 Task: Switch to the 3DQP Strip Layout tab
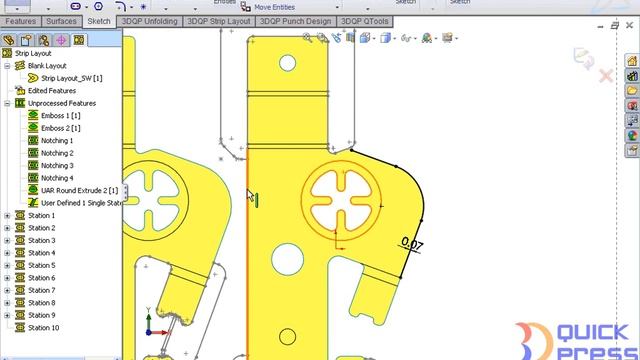(x=219, y=21)
